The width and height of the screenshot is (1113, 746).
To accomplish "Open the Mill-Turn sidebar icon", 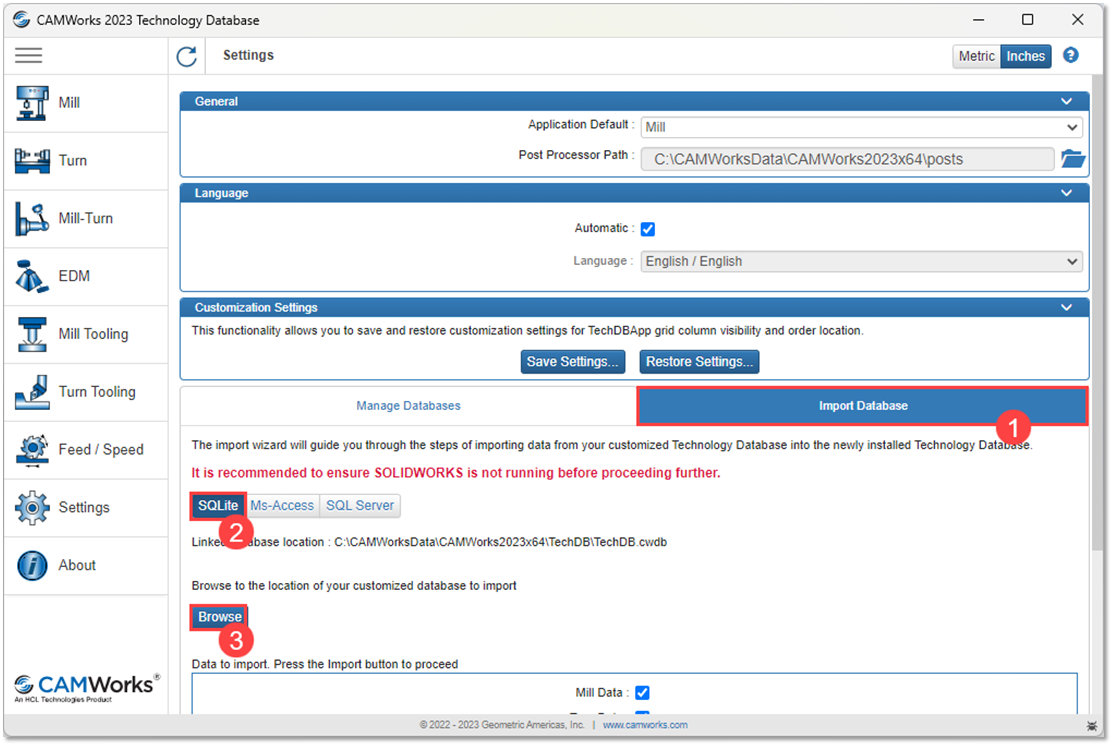I will pos(32,219).
